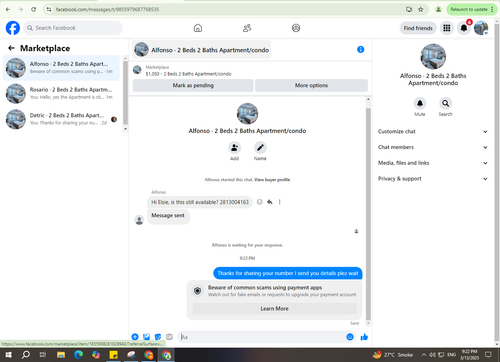Open the Friends icon in top navigation
500x362 pixels.
[x=247, y=28]
